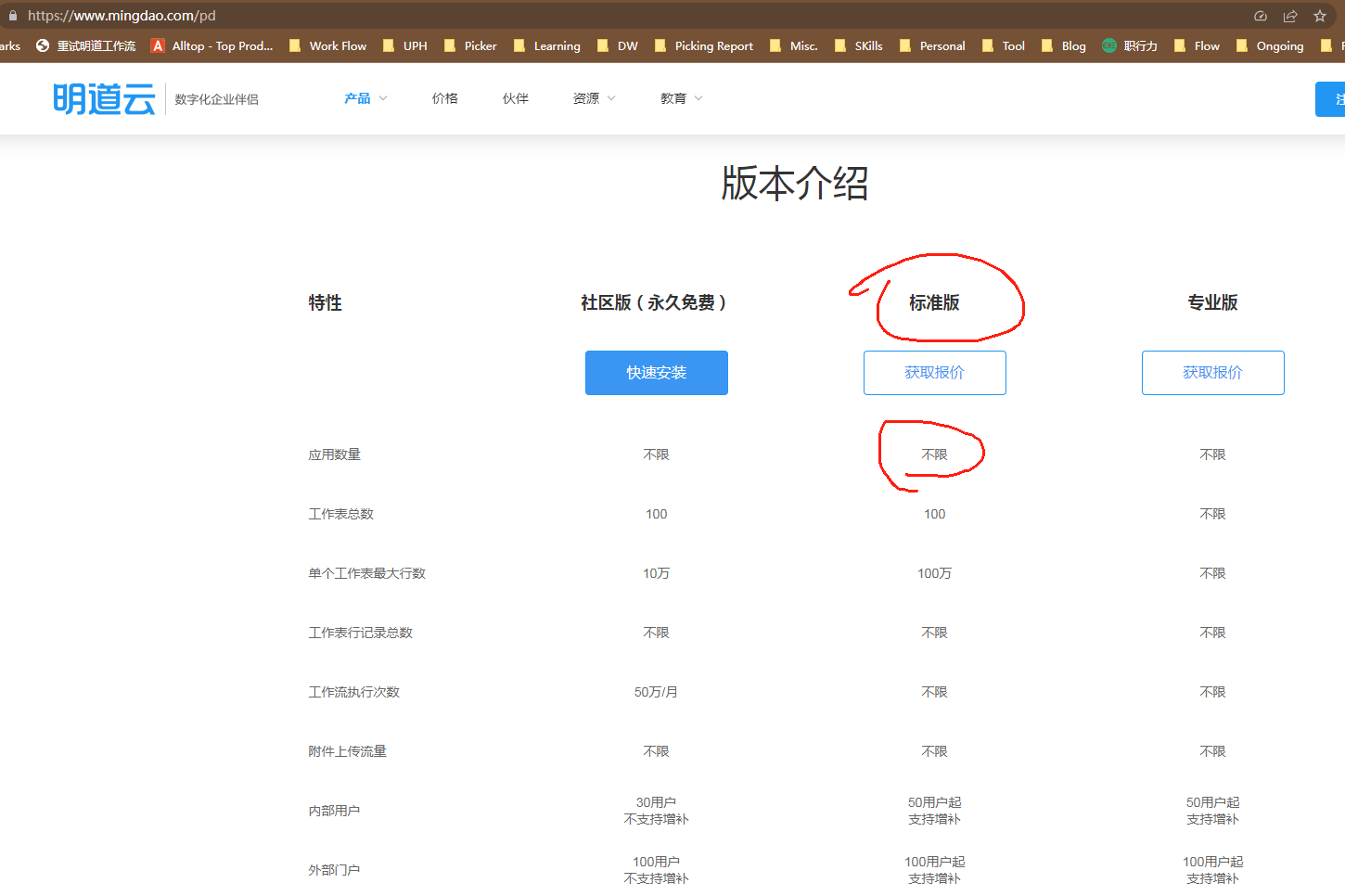
Task: Click 获取报价 under 标准版
Action: 935,373
